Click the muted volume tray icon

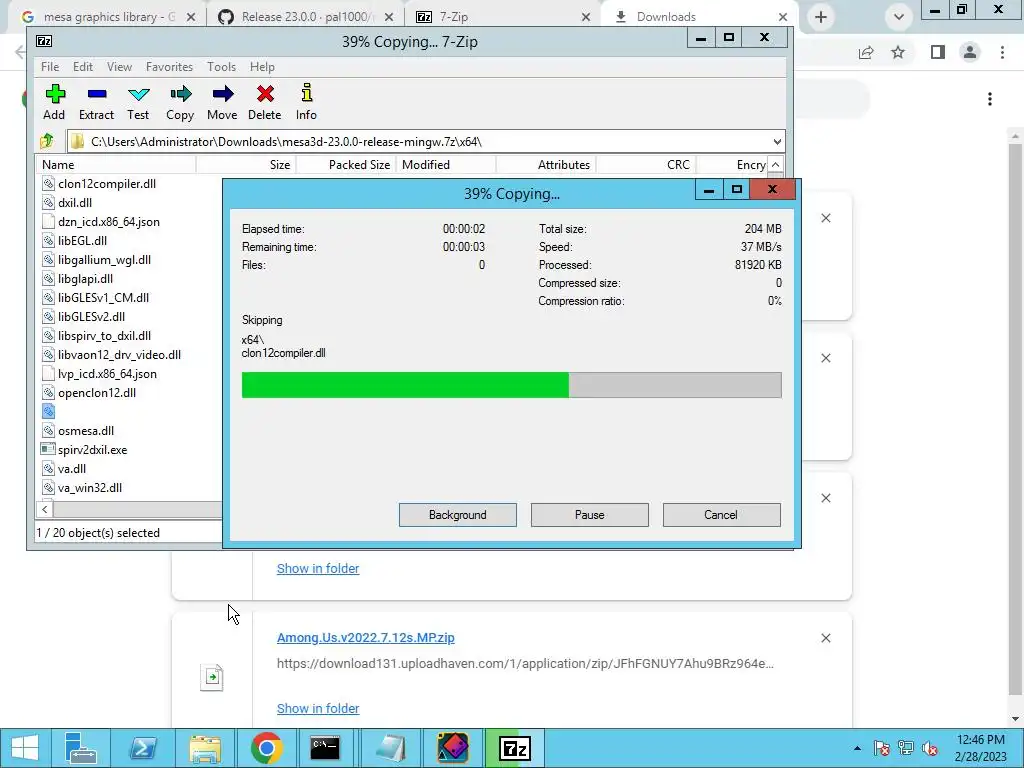click(x=930, y=748)
